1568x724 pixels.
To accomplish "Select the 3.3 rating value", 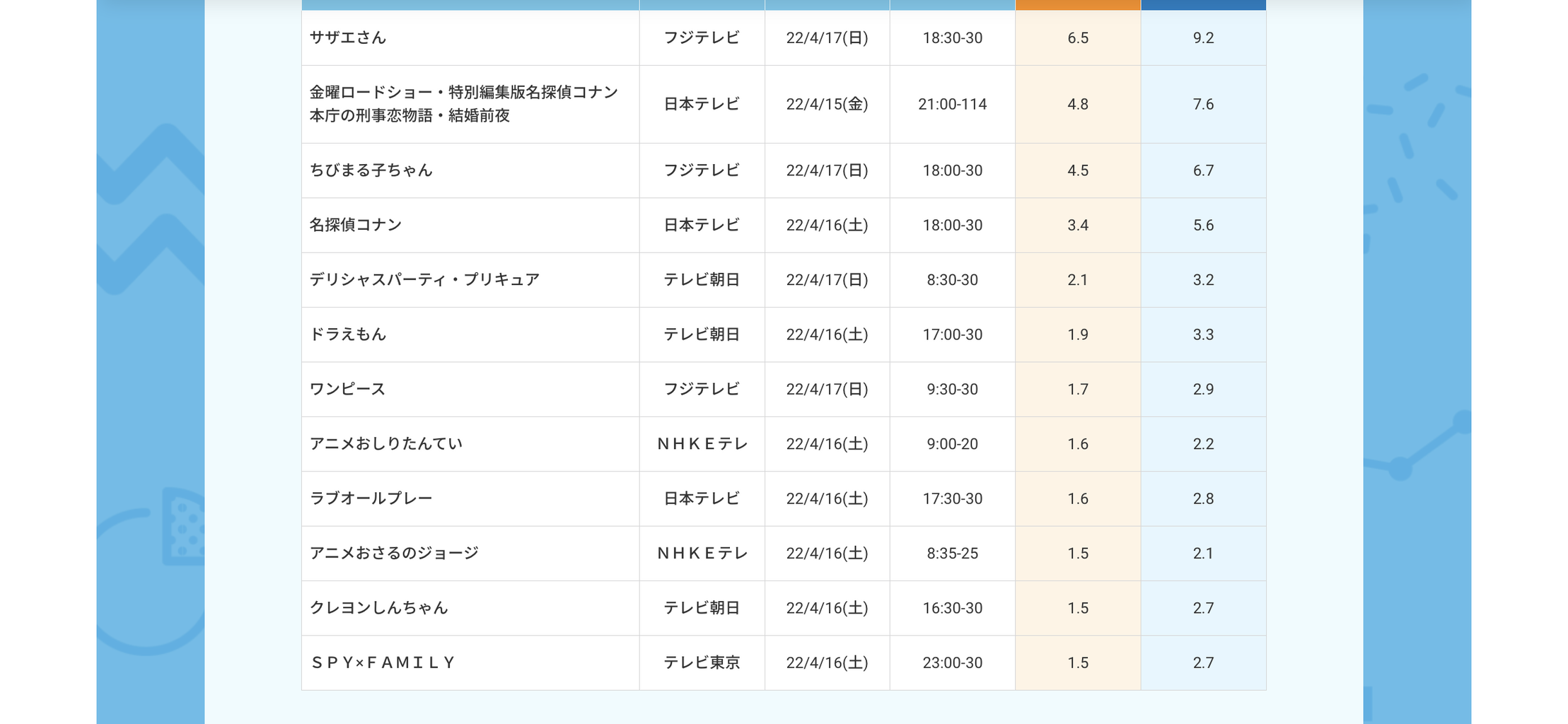I will click(x=1203, y=334).
